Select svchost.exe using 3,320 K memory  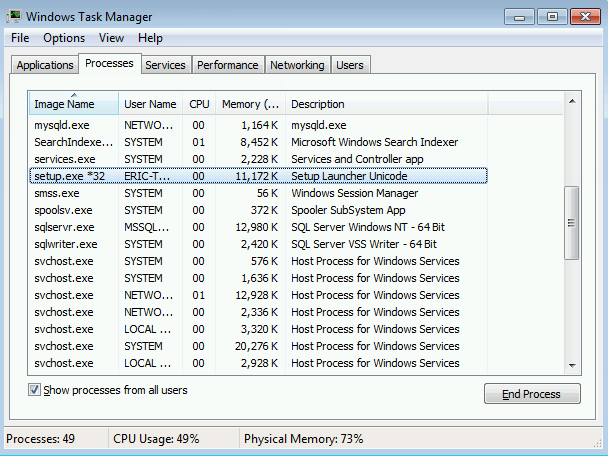258,330
